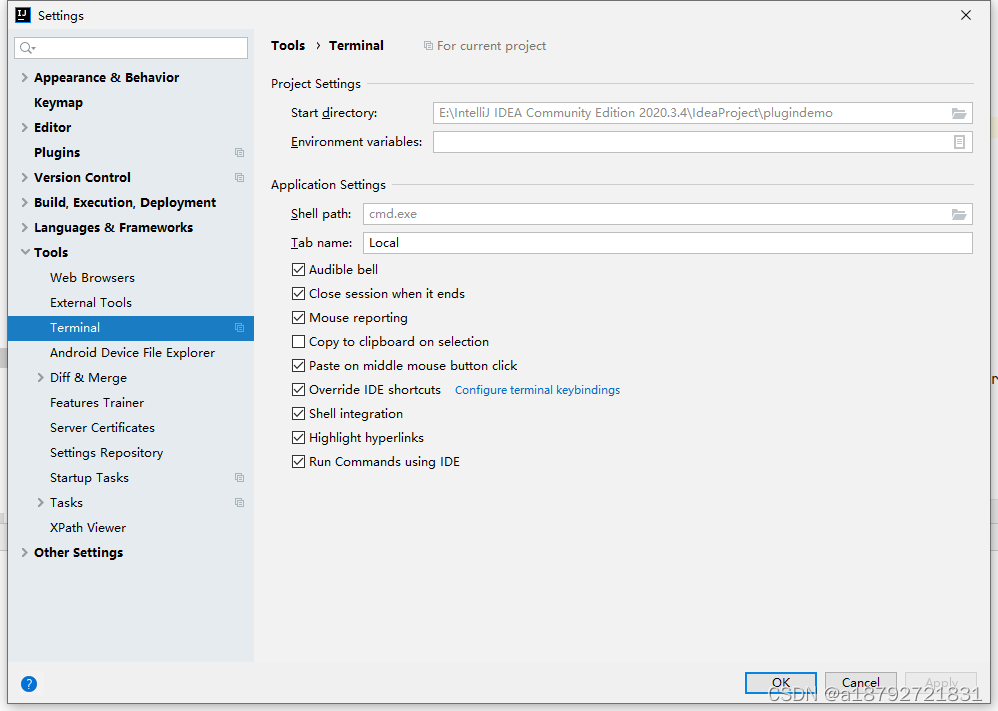The width and height of the screenshot is (998, 711).
Task: Open the Keymap settings page
Action: (59, 102)
